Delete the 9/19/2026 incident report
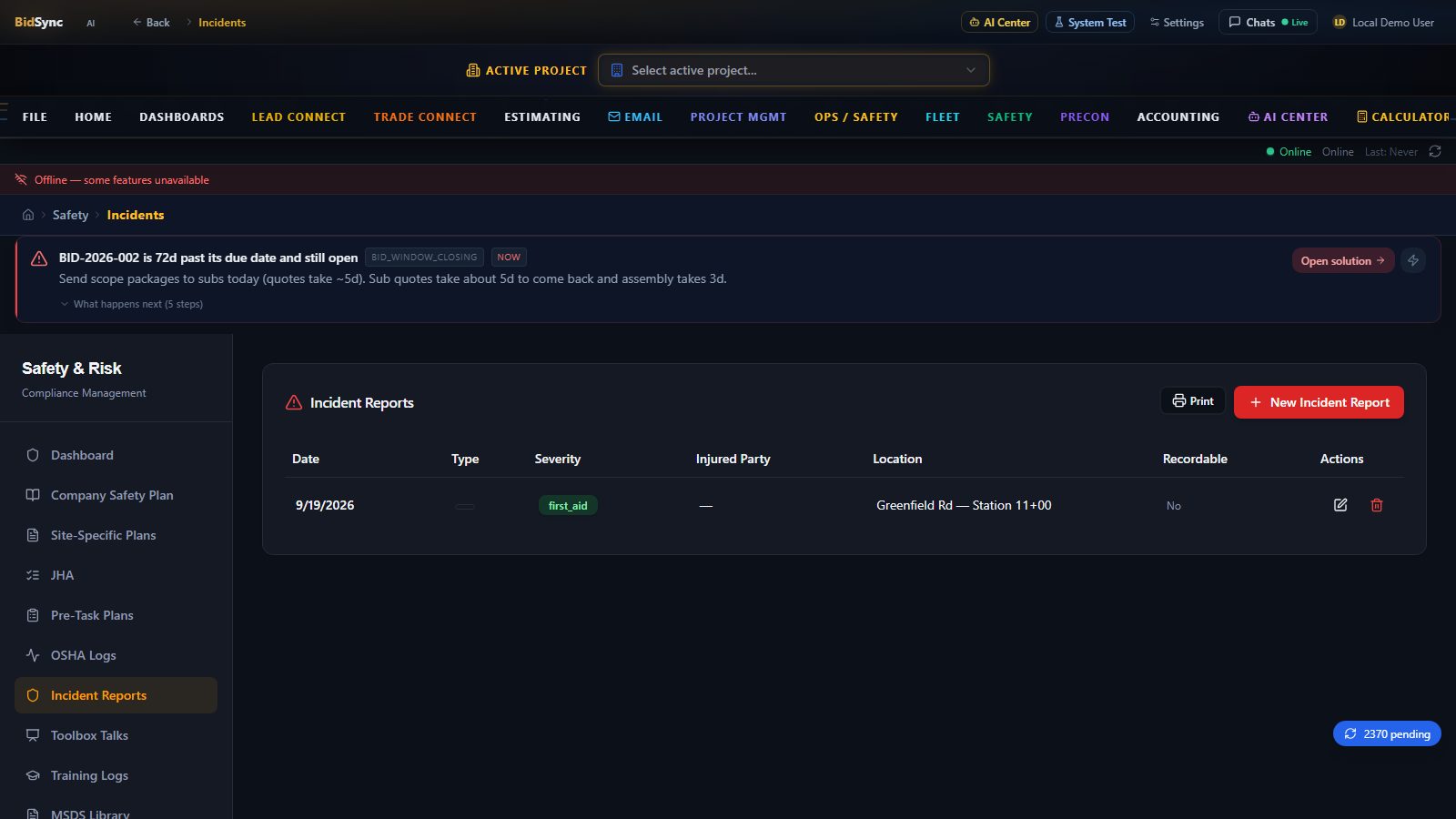Screen dimensions: 1456x819 [x=1377, y=505]
